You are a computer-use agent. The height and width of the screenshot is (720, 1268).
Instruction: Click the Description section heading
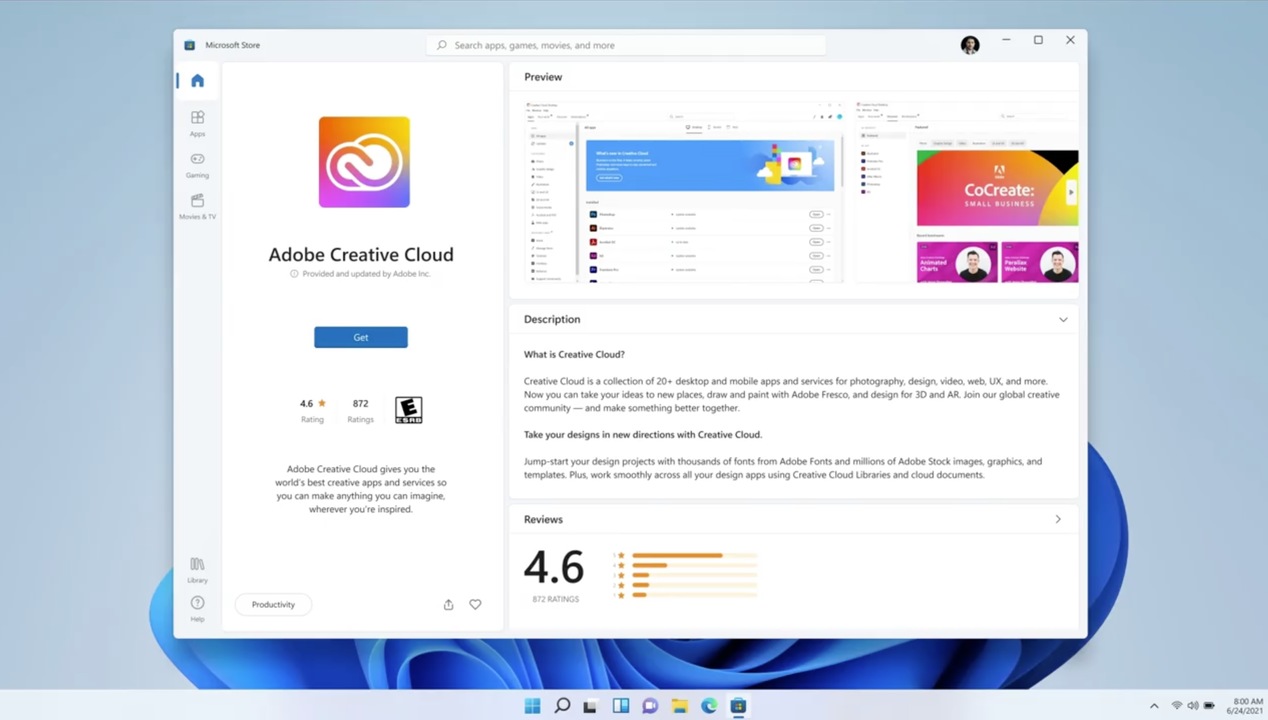pos(552,319)
